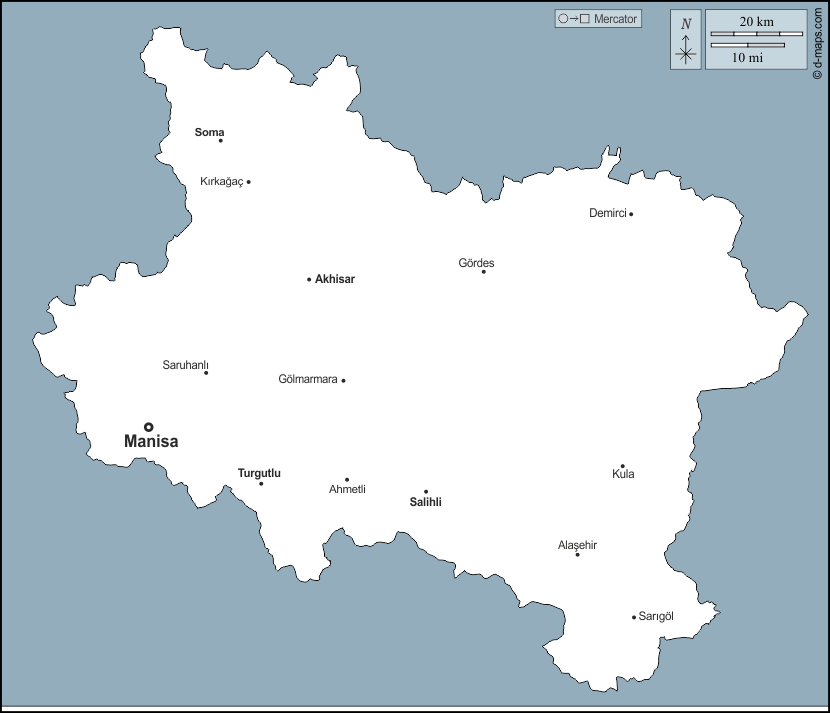The height and width of the screenshot is (713, 830).
Task: Open the d-maps.com copyright link
Action: pyautogui.click(x=817, y=42)
